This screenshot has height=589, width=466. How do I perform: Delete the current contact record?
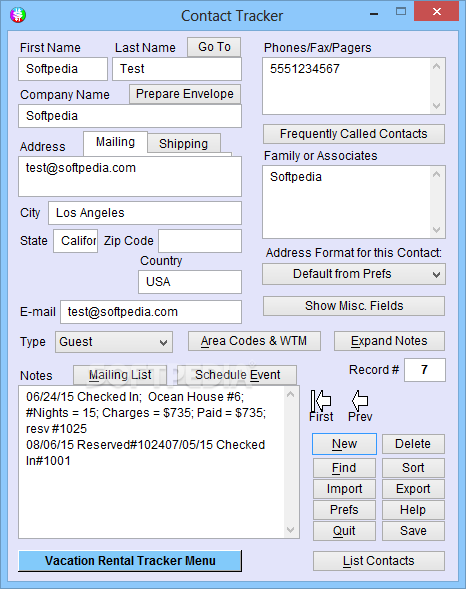click(413, 444)
